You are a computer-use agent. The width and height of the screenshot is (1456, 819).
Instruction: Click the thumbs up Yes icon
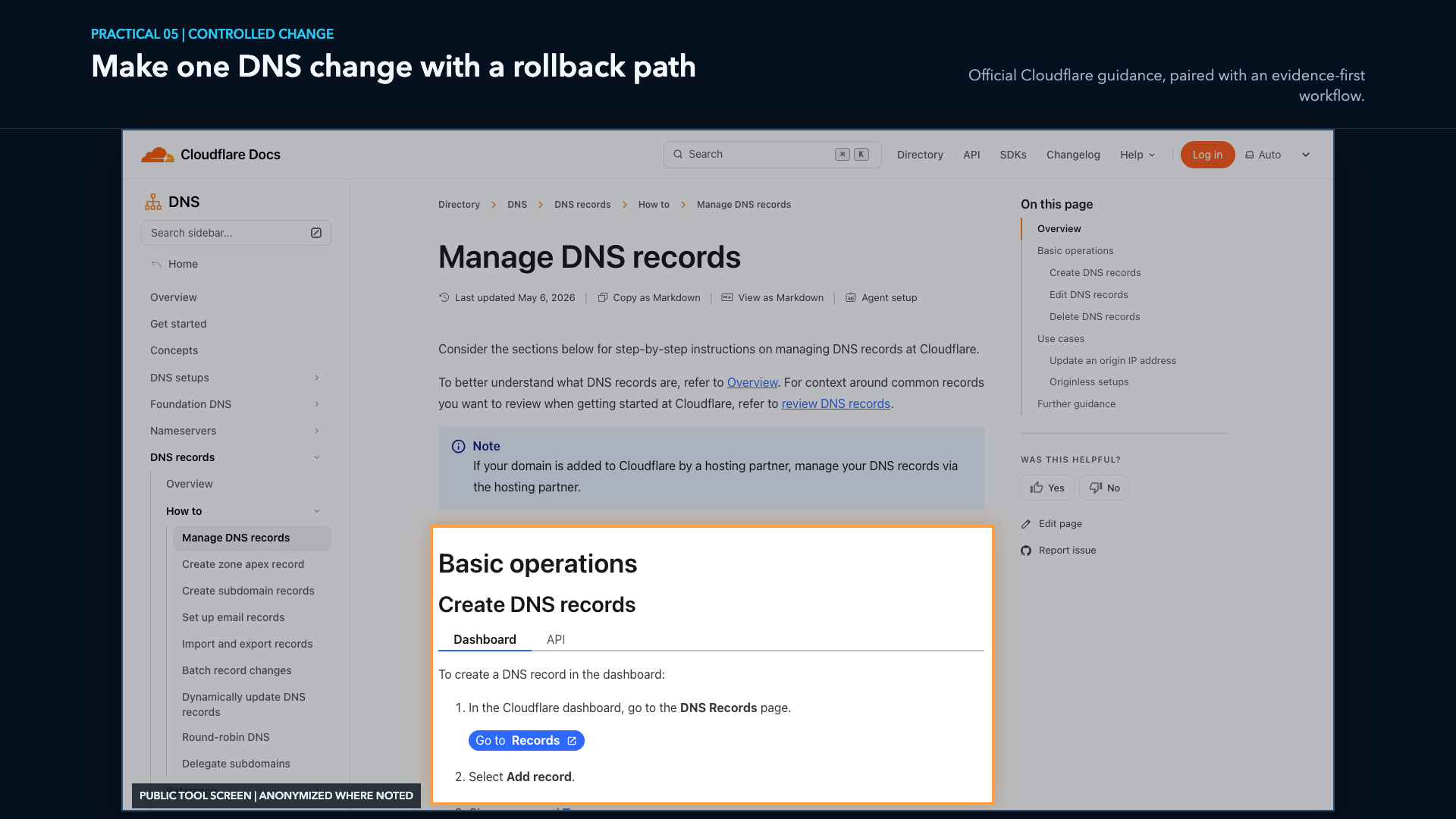point(1037,488)
